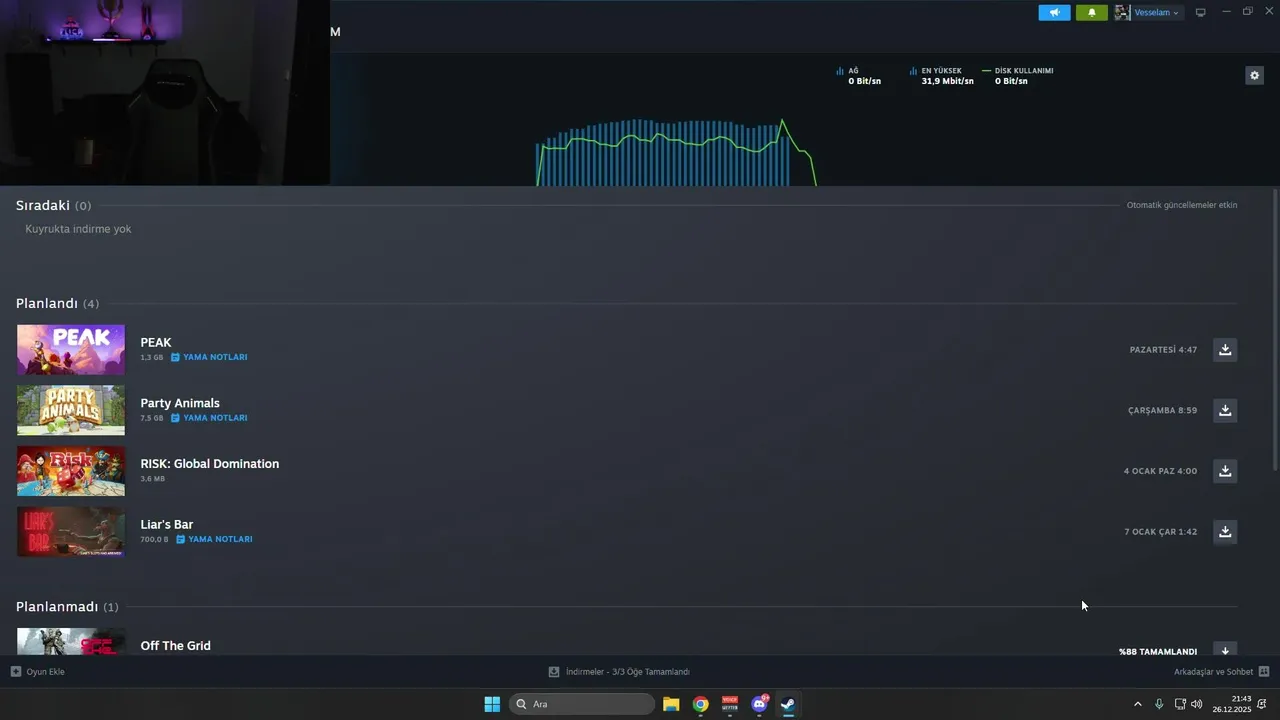Open Discord from the taskbar
The image size is (1280, 720).
coord(759,704)
